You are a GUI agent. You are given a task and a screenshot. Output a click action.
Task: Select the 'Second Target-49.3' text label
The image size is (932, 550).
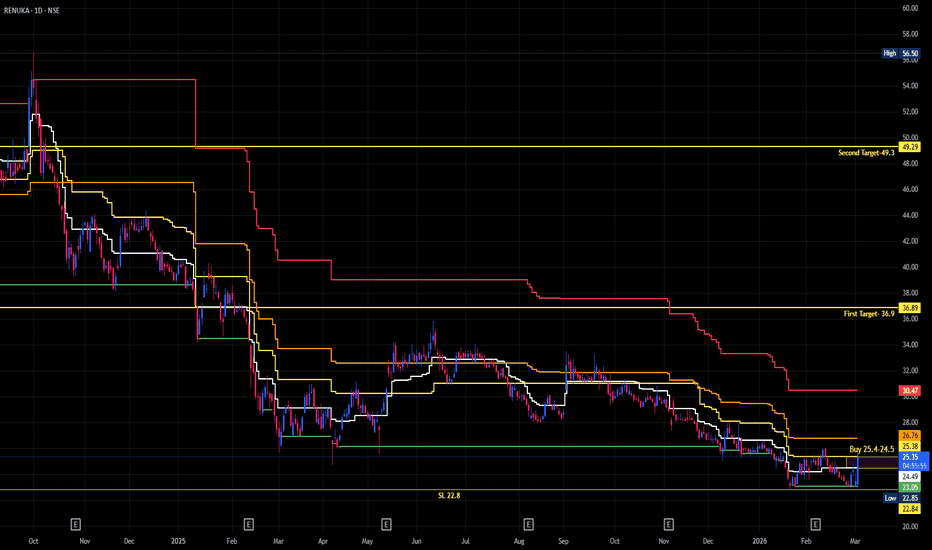tap(866, 153)
